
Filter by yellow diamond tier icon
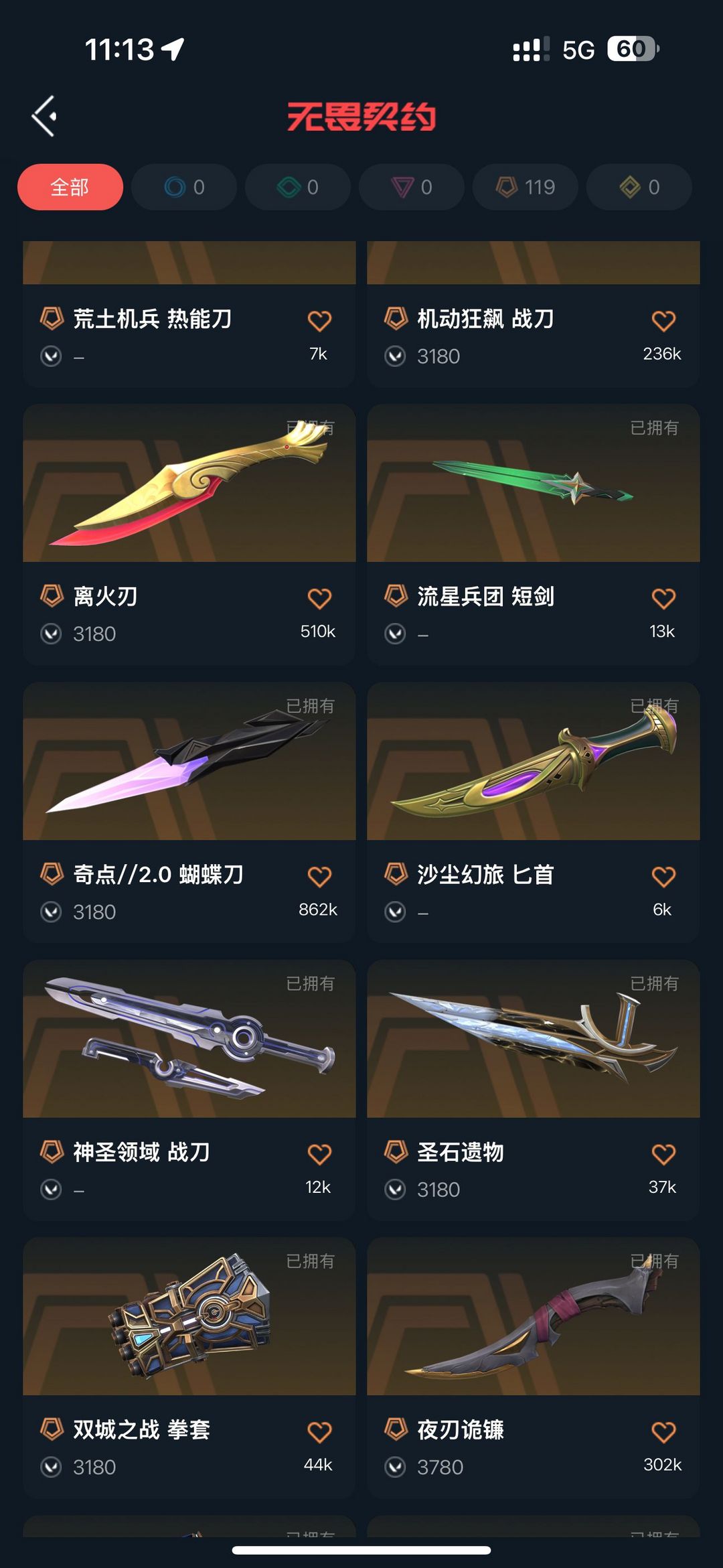tap(639, 187)
